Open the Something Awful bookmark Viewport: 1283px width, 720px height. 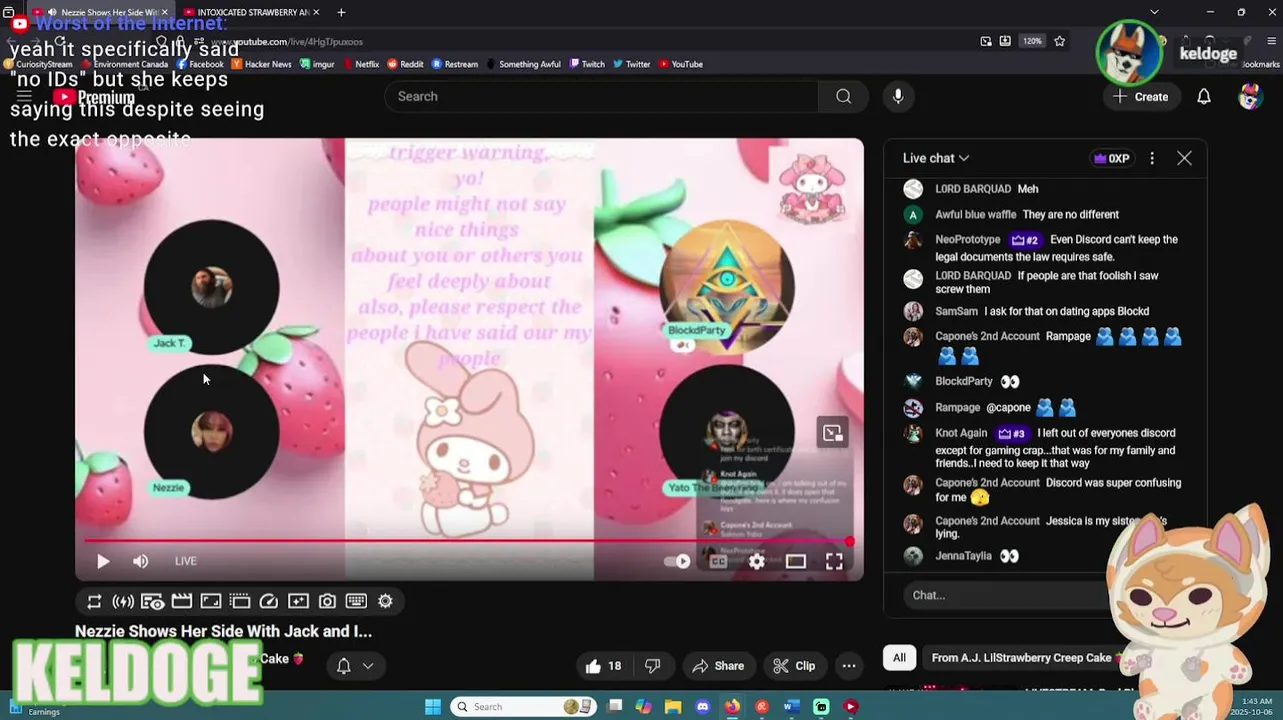pyautogui.click(x=524, y=64)
